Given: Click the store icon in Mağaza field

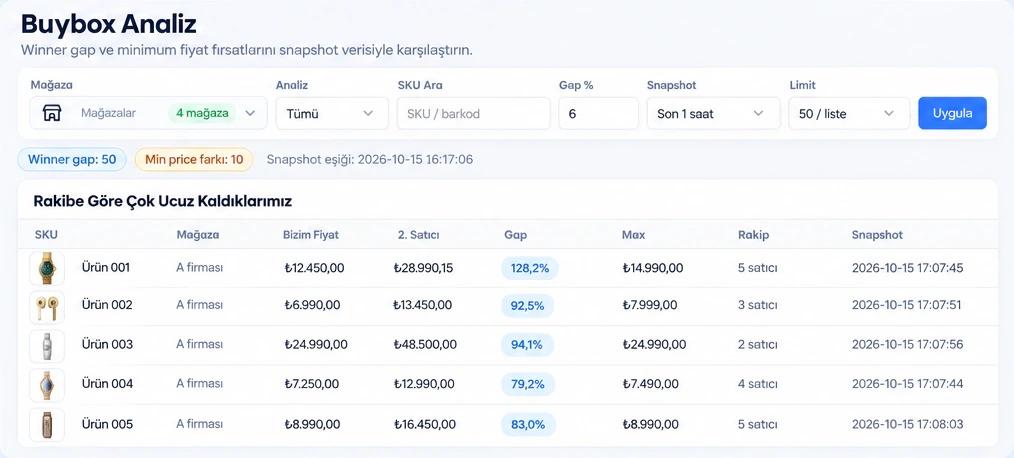Looking at the screenshot, I should [52, 113].
